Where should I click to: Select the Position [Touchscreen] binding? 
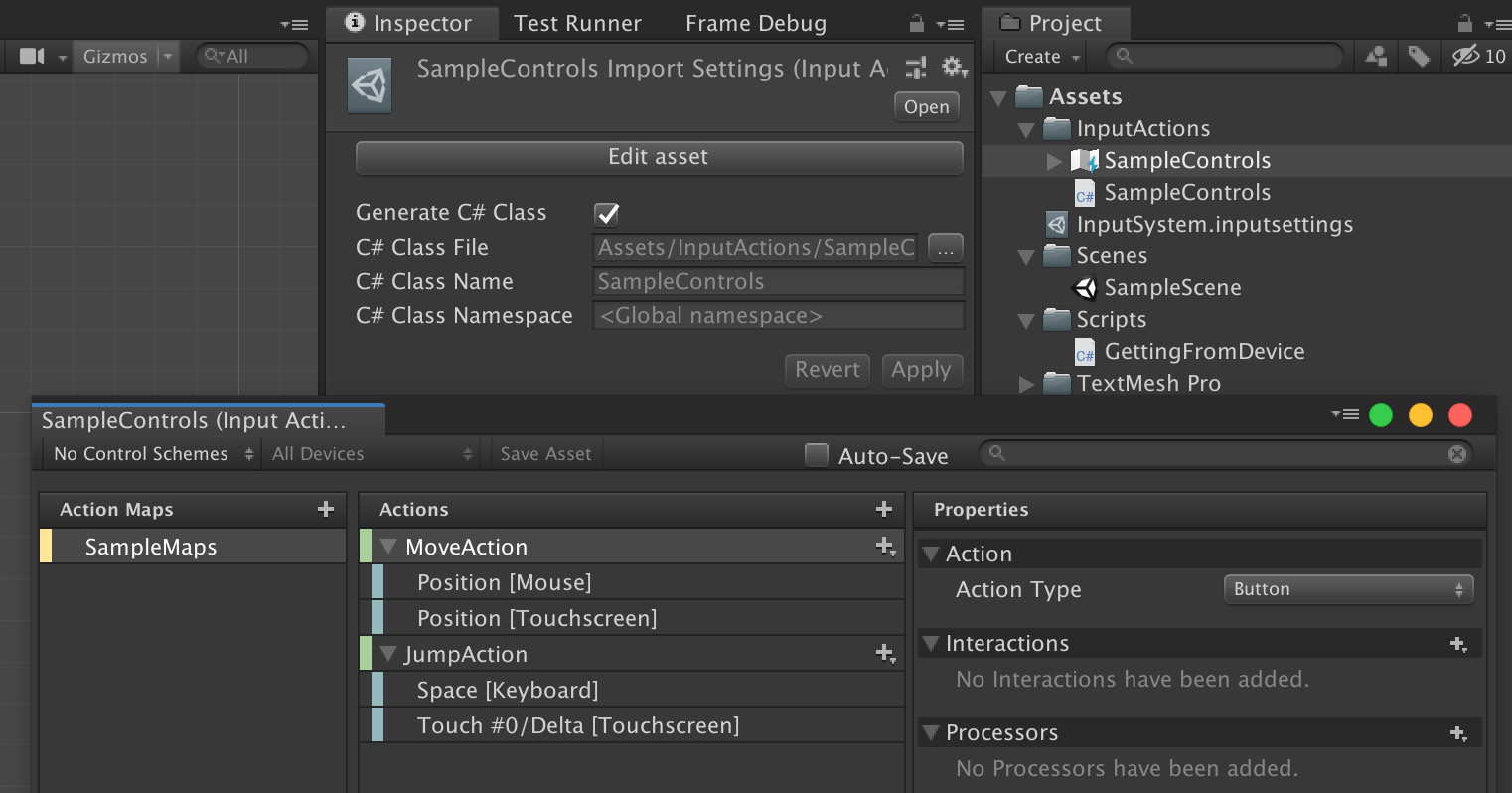click(x=637, y=618)
